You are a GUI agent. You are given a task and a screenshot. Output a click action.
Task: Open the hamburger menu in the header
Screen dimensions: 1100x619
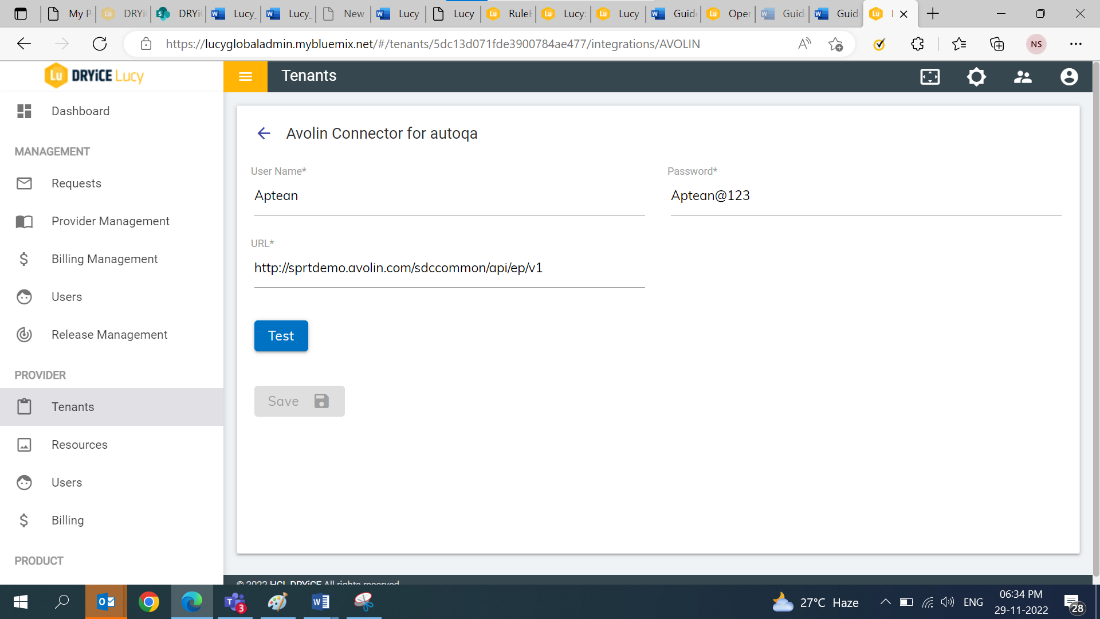coord(245,76)
